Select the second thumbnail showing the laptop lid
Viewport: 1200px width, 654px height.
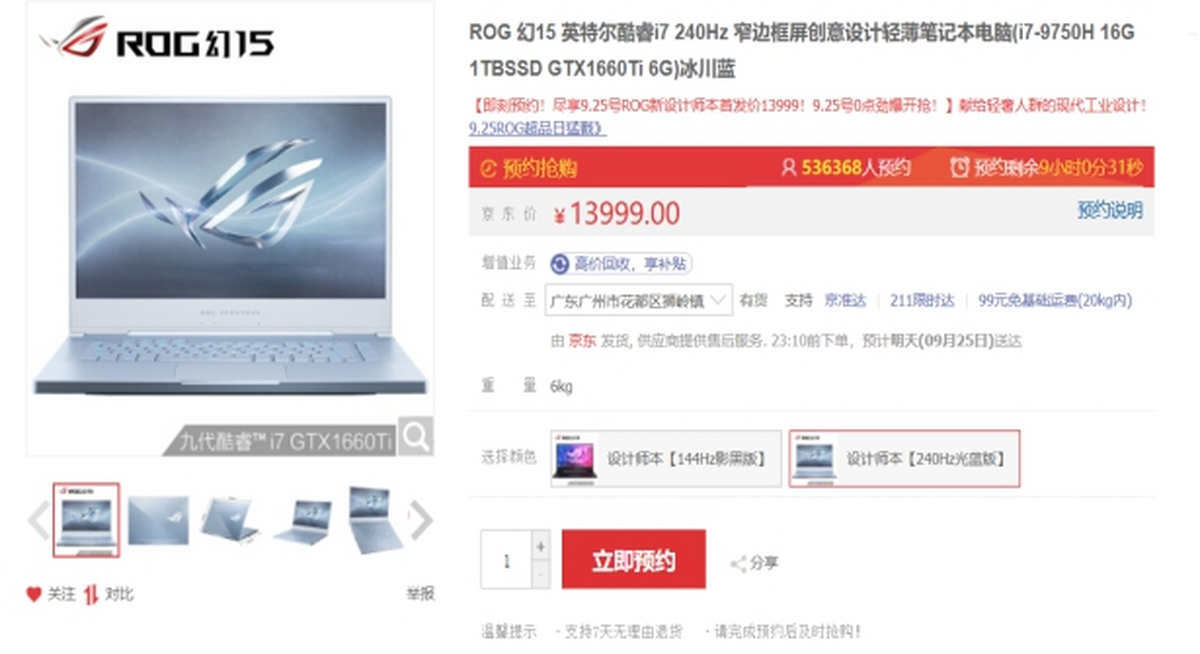click(x=158, y=520)
